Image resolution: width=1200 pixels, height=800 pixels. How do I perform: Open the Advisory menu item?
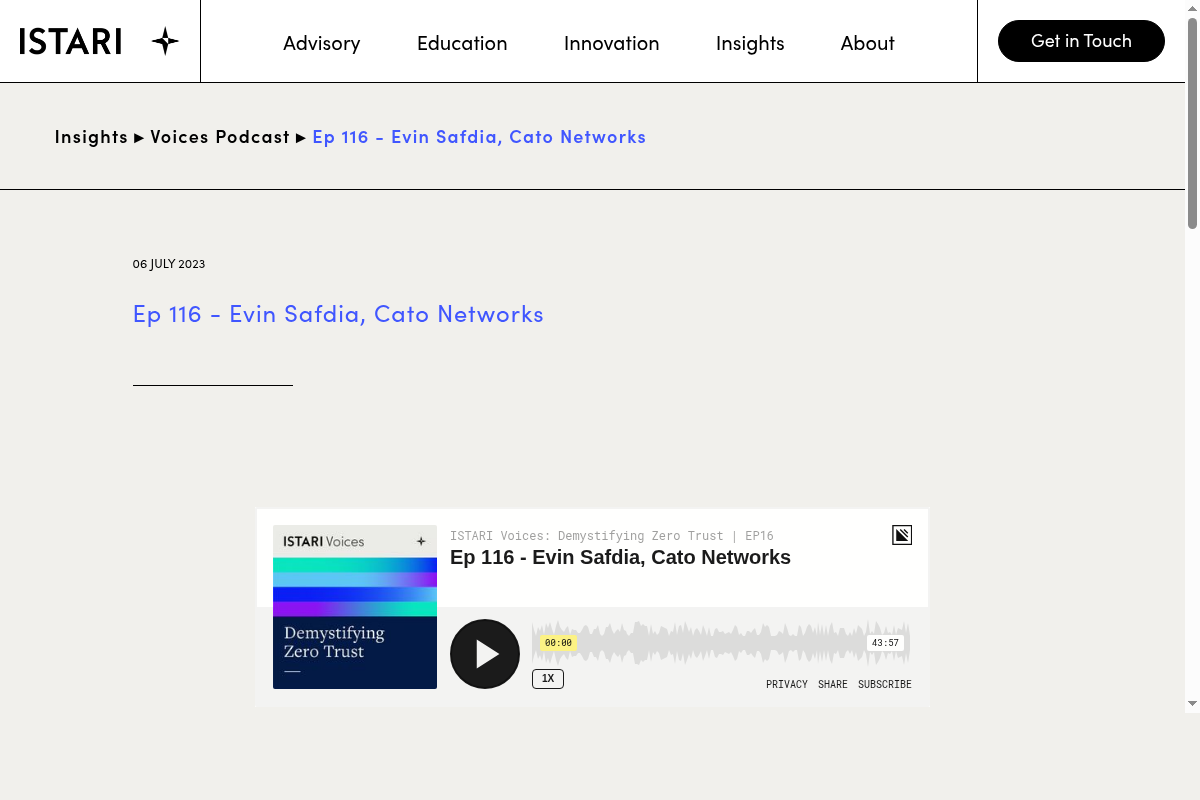click(x=321, y=42)
